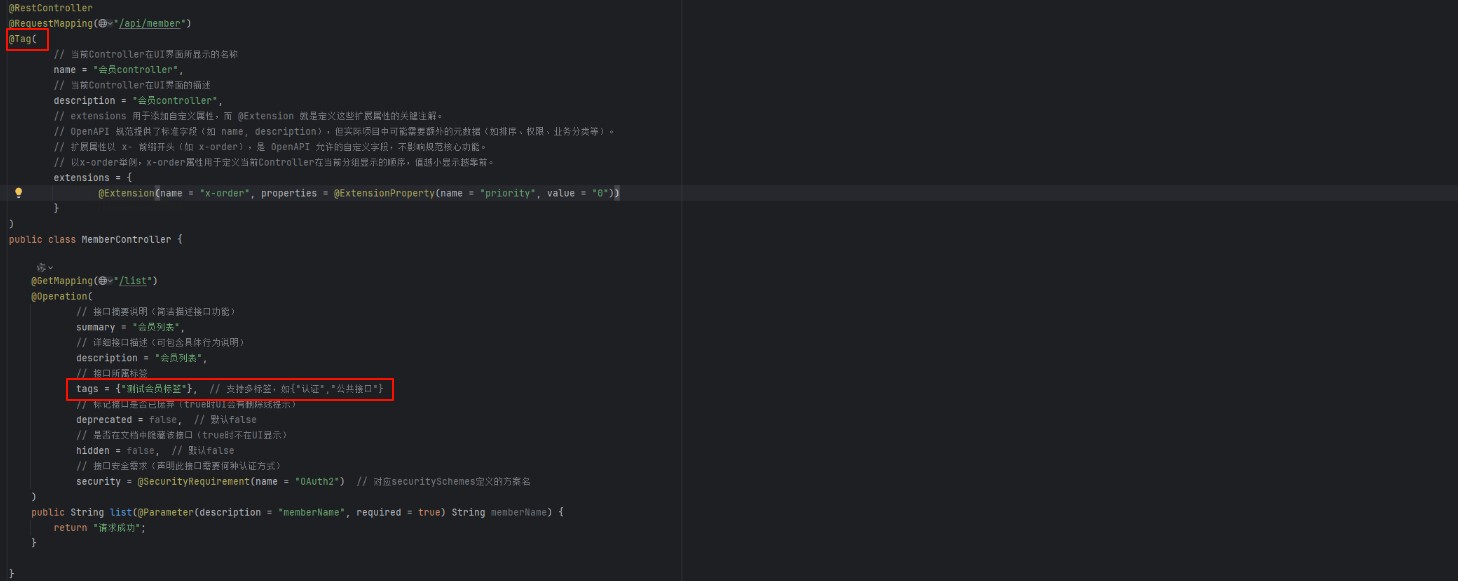Click the @Operation annotation name
Screen dimensions: 1458x581
56,296
